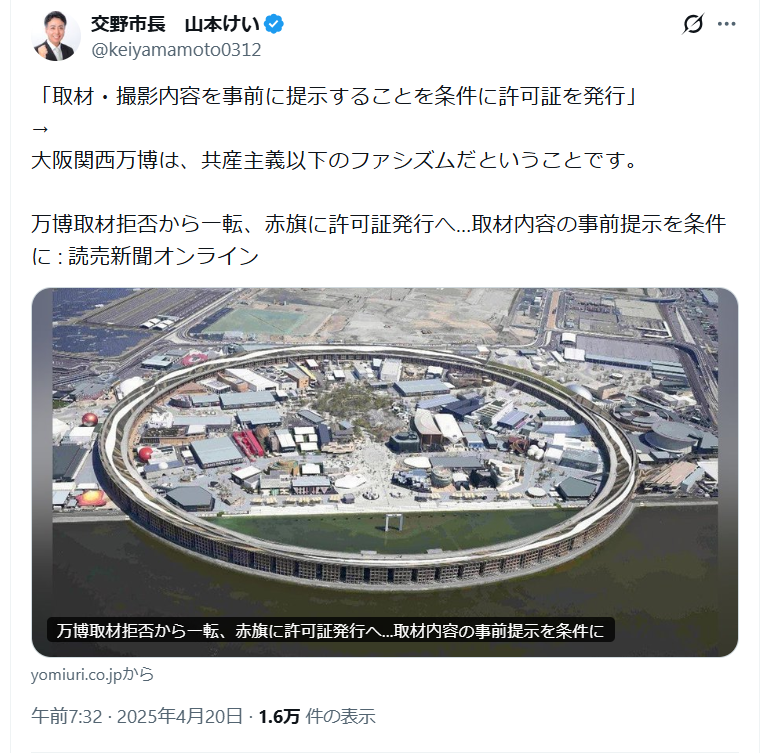Open the profile avatar of 山本けい
Screen dimensions: 770x753
point(56,36)
